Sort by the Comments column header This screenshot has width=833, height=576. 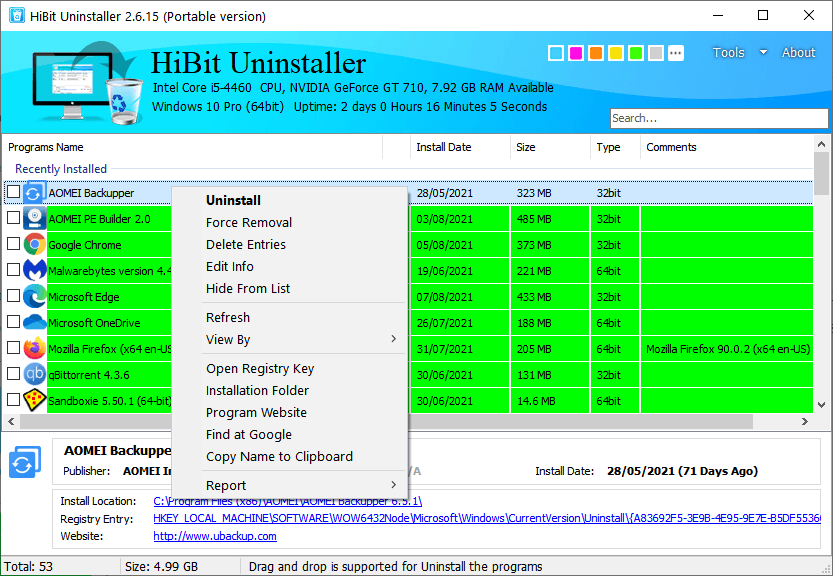(726, 147)
